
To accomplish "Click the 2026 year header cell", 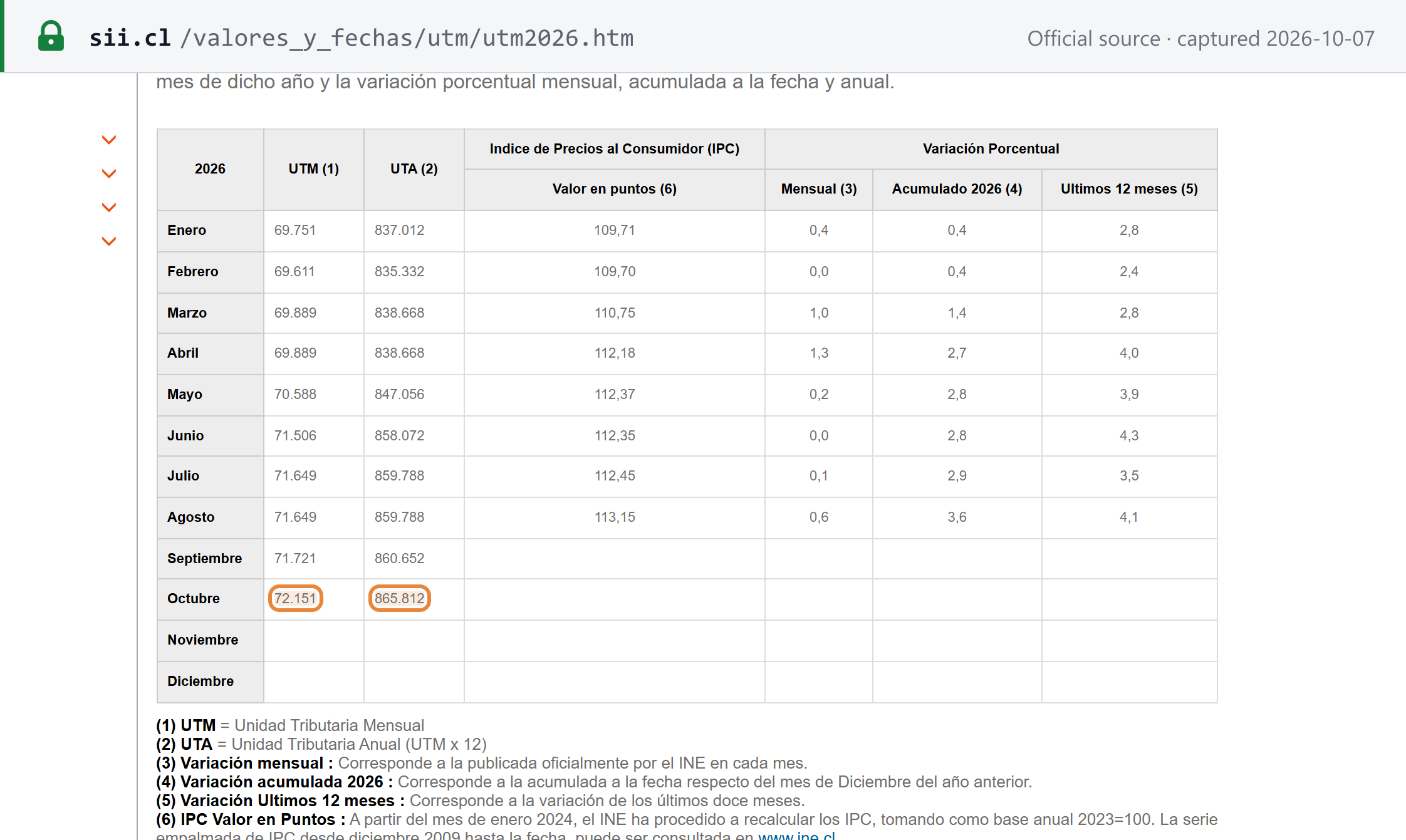I will tap(210, 169).
